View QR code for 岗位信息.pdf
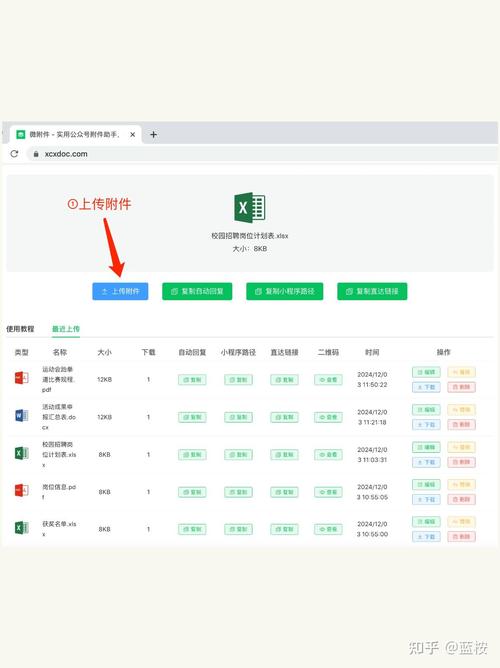This screenshot has width=500, height=668. pos(328,492)
